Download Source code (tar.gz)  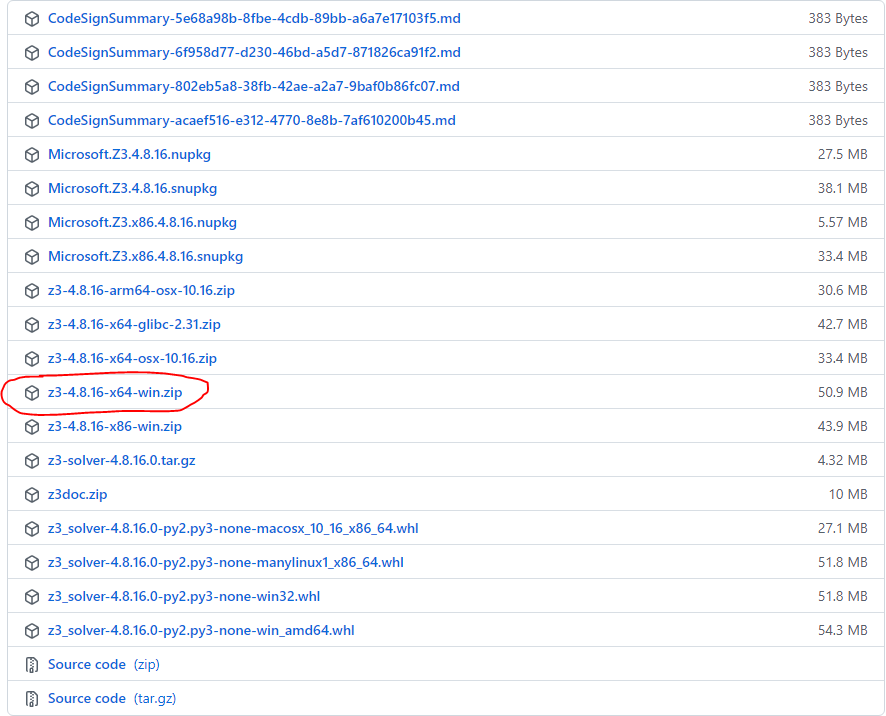pyautogui.click(x=112, y=698)
